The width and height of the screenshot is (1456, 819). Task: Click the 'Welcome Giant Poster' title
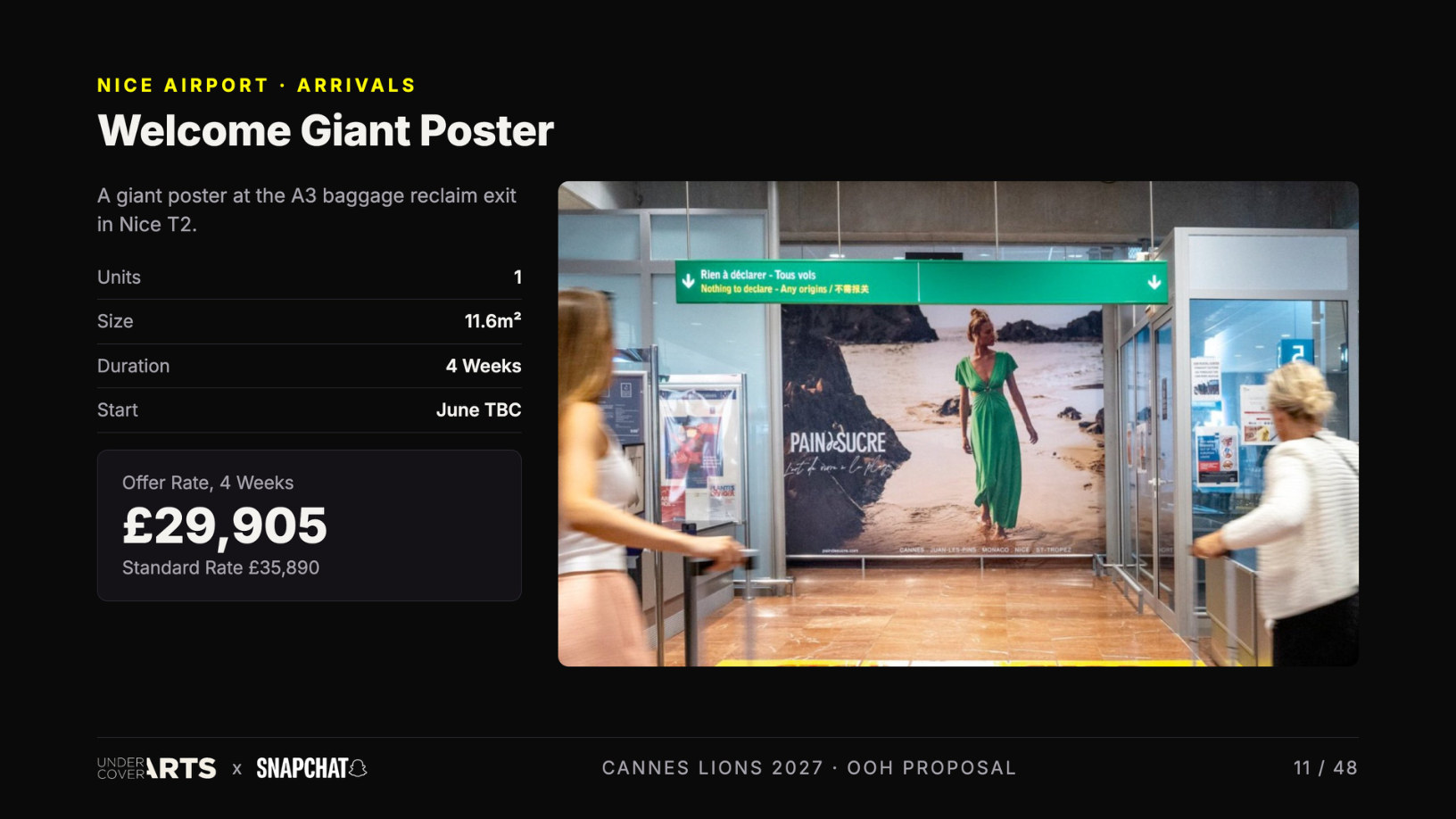[x=326, y=131]
